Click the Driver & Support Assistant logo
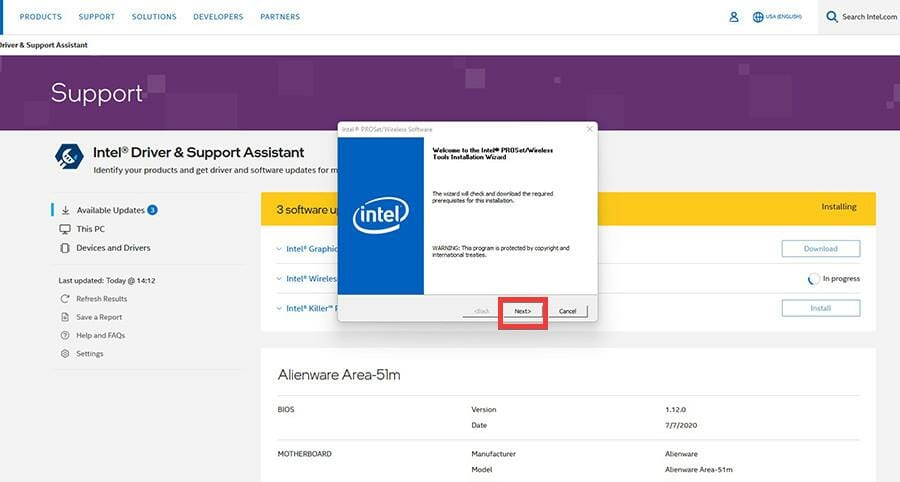The height and width of the screenshot is (482, 900). 69,156
